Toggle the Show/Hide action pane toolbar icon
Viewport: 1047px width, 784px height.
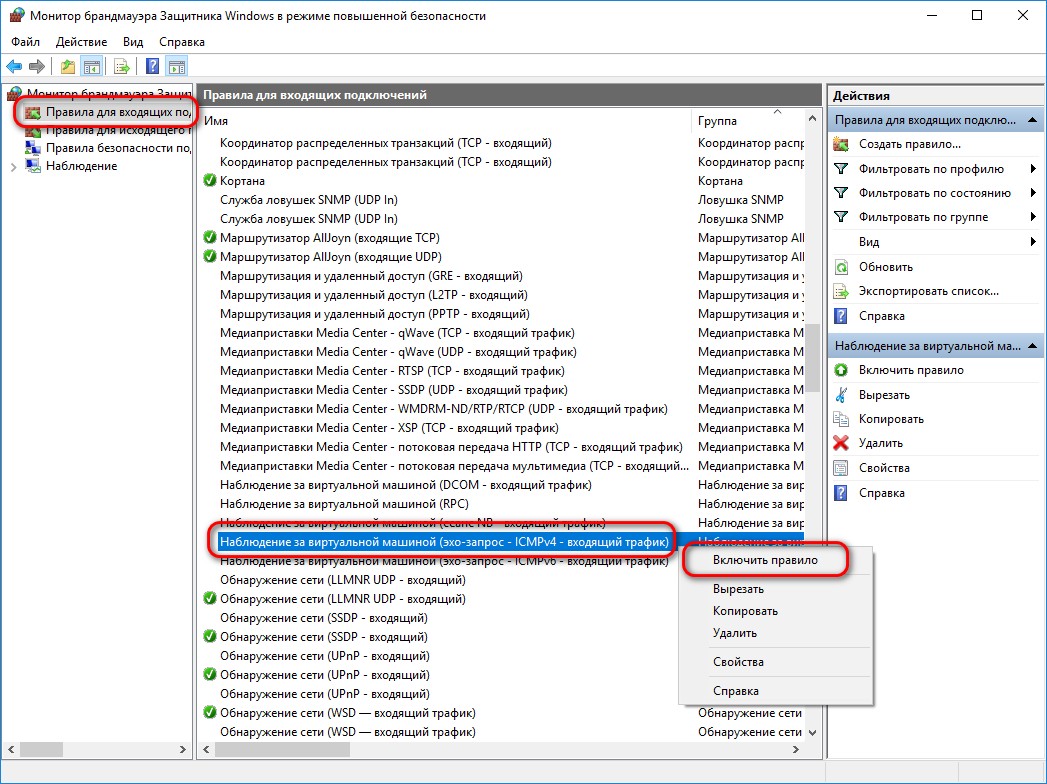click(177, 66)
